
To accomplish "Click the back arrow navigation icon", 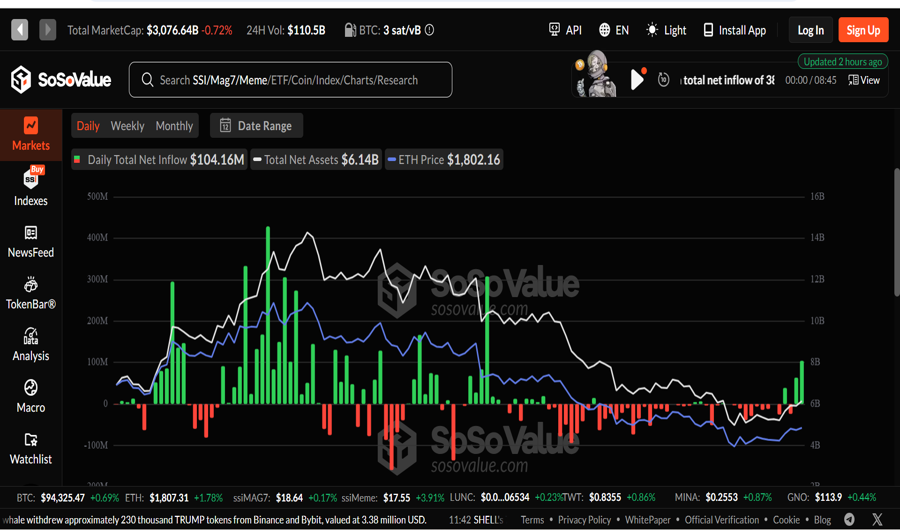I will [x=20, y=30].
